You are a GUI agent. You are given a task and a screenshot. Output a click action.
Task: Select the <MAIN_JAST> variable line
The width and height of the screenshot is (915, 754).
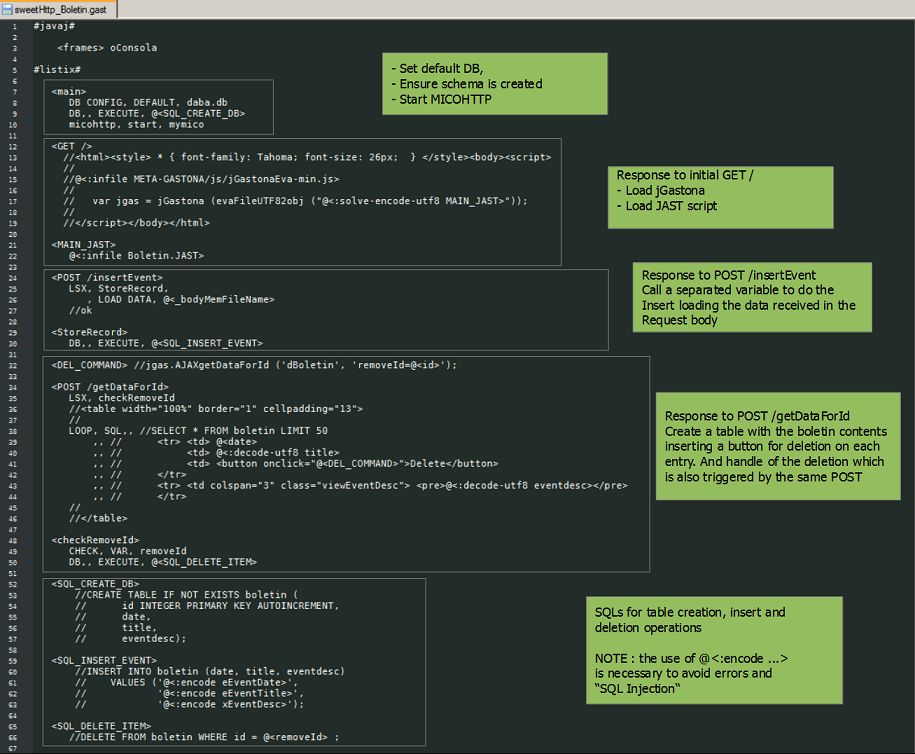click(x=83, y=245)
